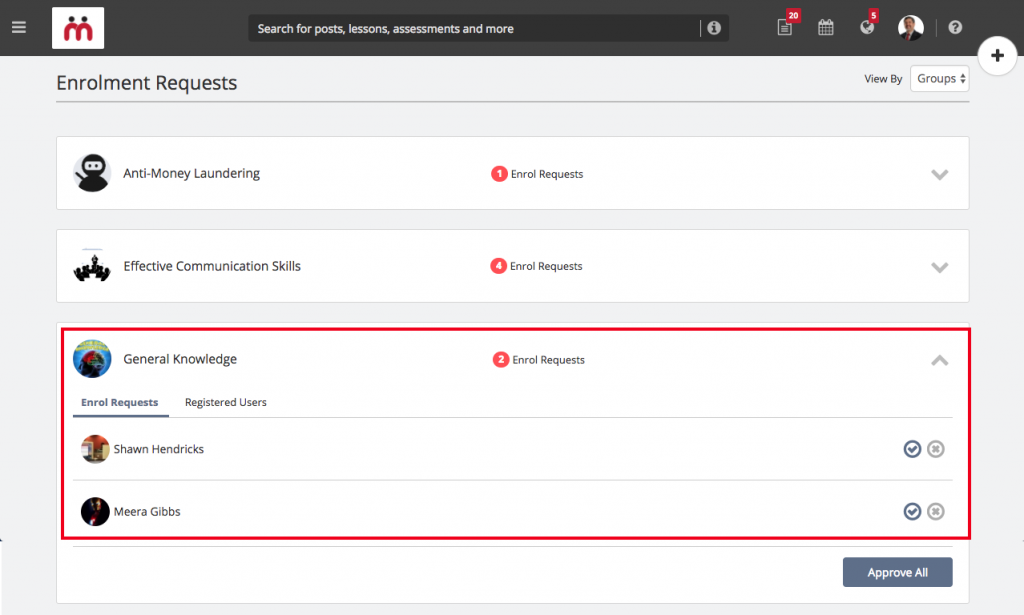Screen dimensions: 1024x615
Task: Open the Anti-Money Laundering group name
Action: pos(191,173)
